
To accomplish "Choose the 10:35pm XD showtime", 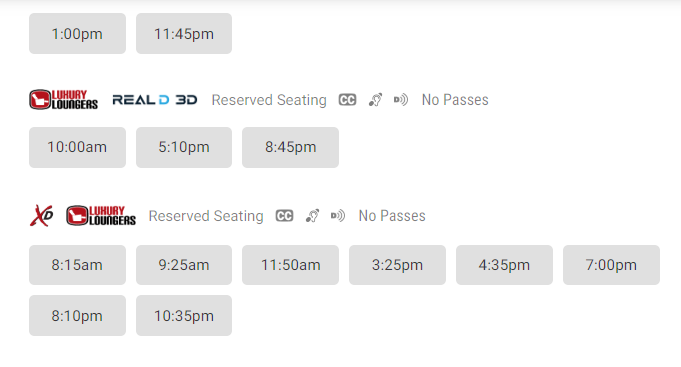I will coord(184,315).
